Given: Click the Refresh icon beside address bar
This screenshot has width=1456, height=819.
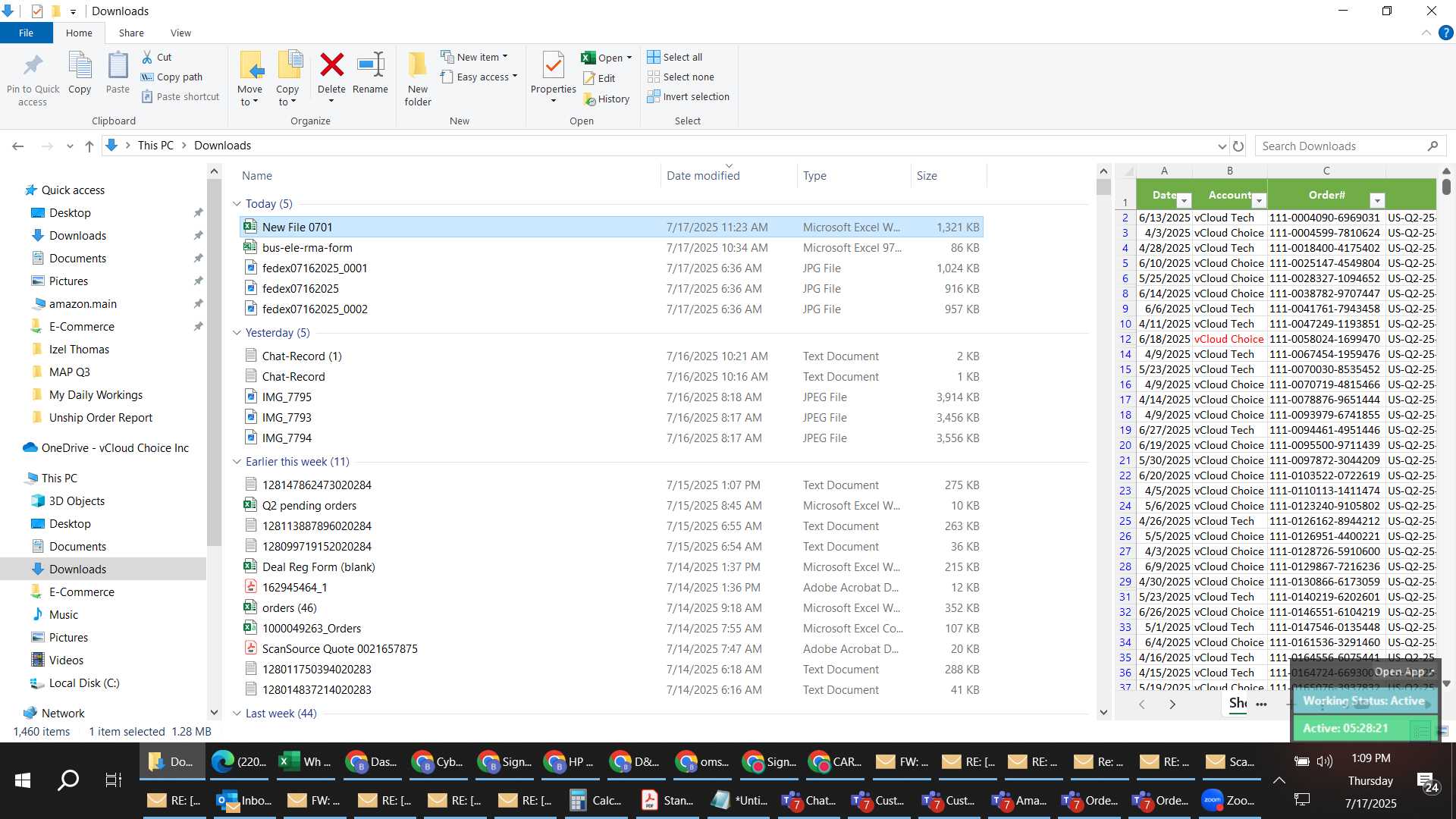Looking at the screenshot, I should point(1238,146).
